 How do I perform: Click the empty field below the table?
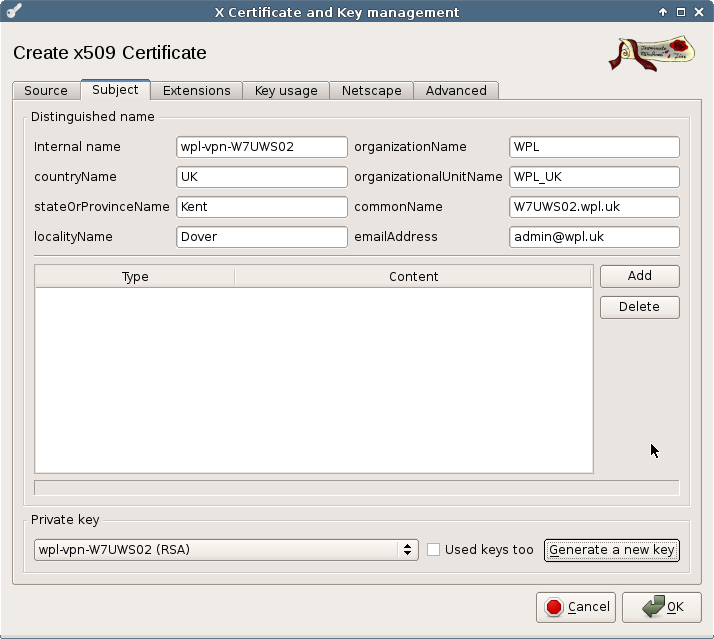357,487
